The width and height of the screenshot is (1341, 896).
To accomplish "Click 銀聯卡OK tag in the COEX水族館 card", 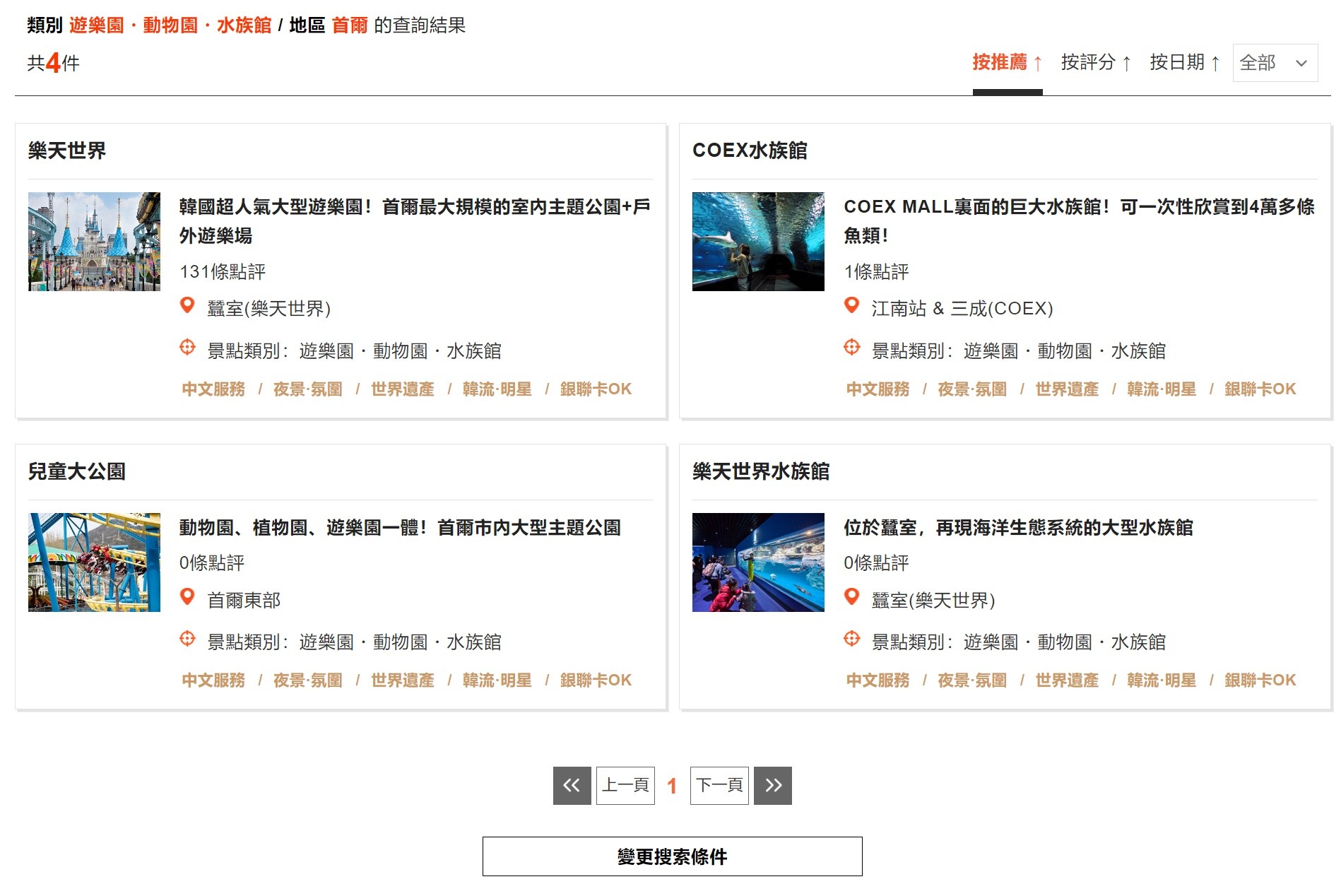I will click(x=1260, y=389).
